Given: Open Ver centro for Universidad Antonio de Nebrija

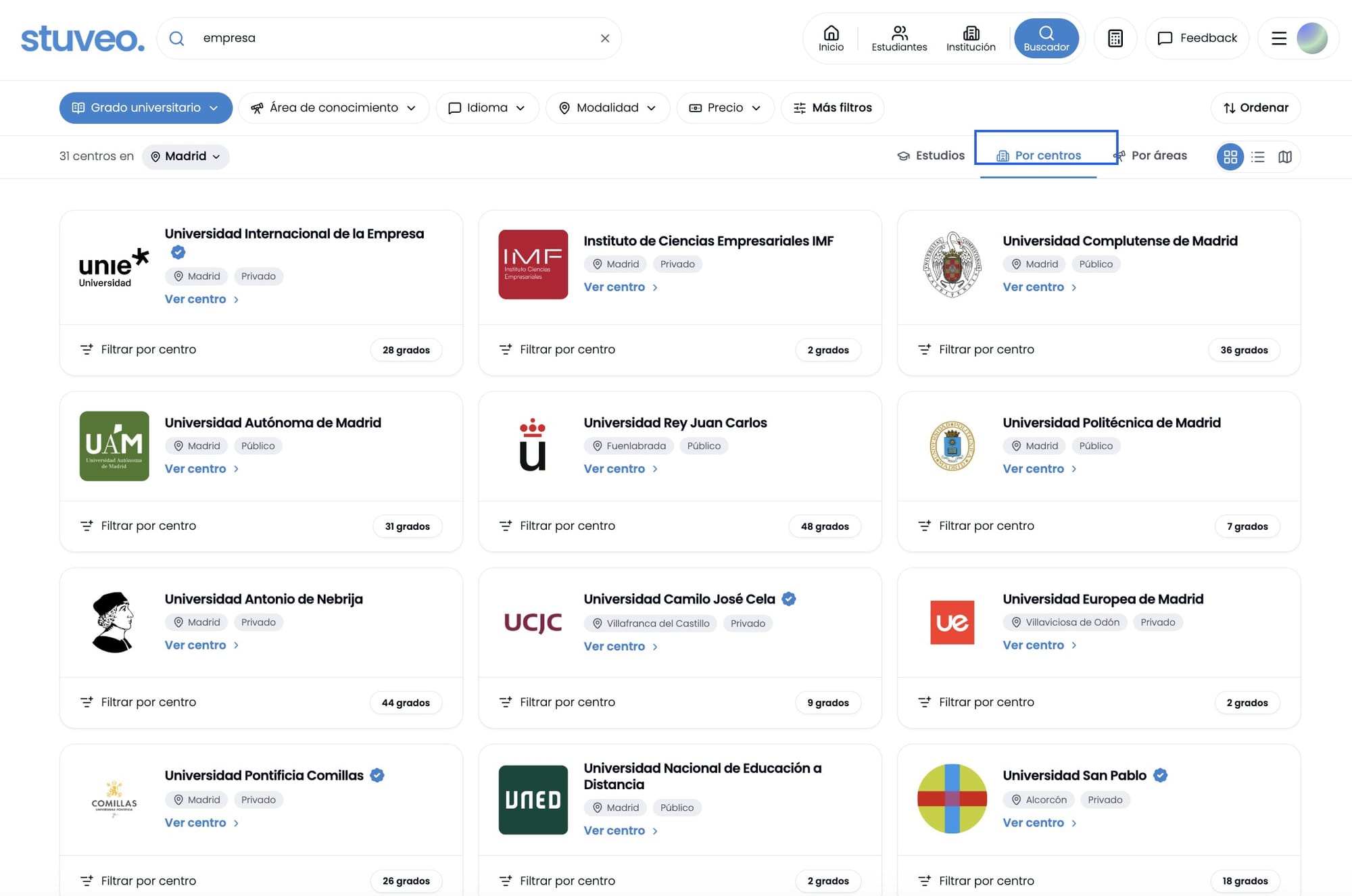Looking at the screenshot, I should coord(201,645).
